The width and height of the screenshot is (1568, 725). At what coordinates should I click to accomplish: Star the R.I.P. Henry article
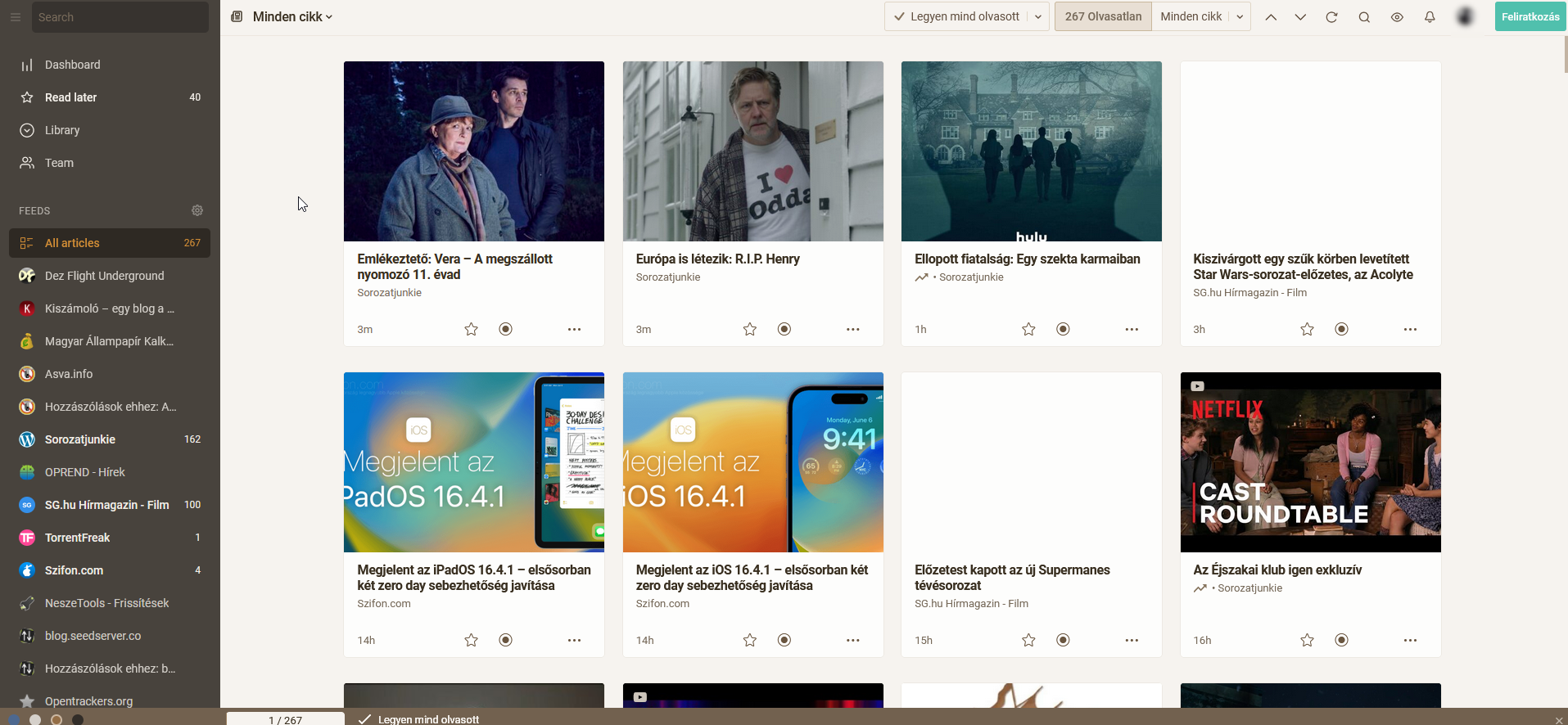[750, 329]
